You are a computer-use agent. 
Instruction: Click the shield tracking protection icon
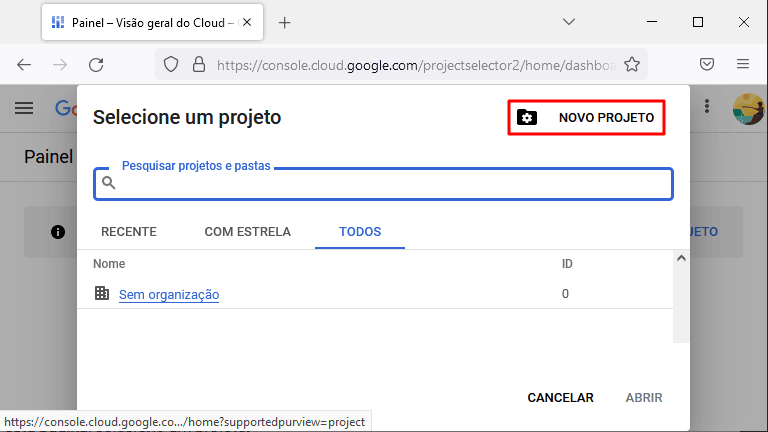point(171,64)
